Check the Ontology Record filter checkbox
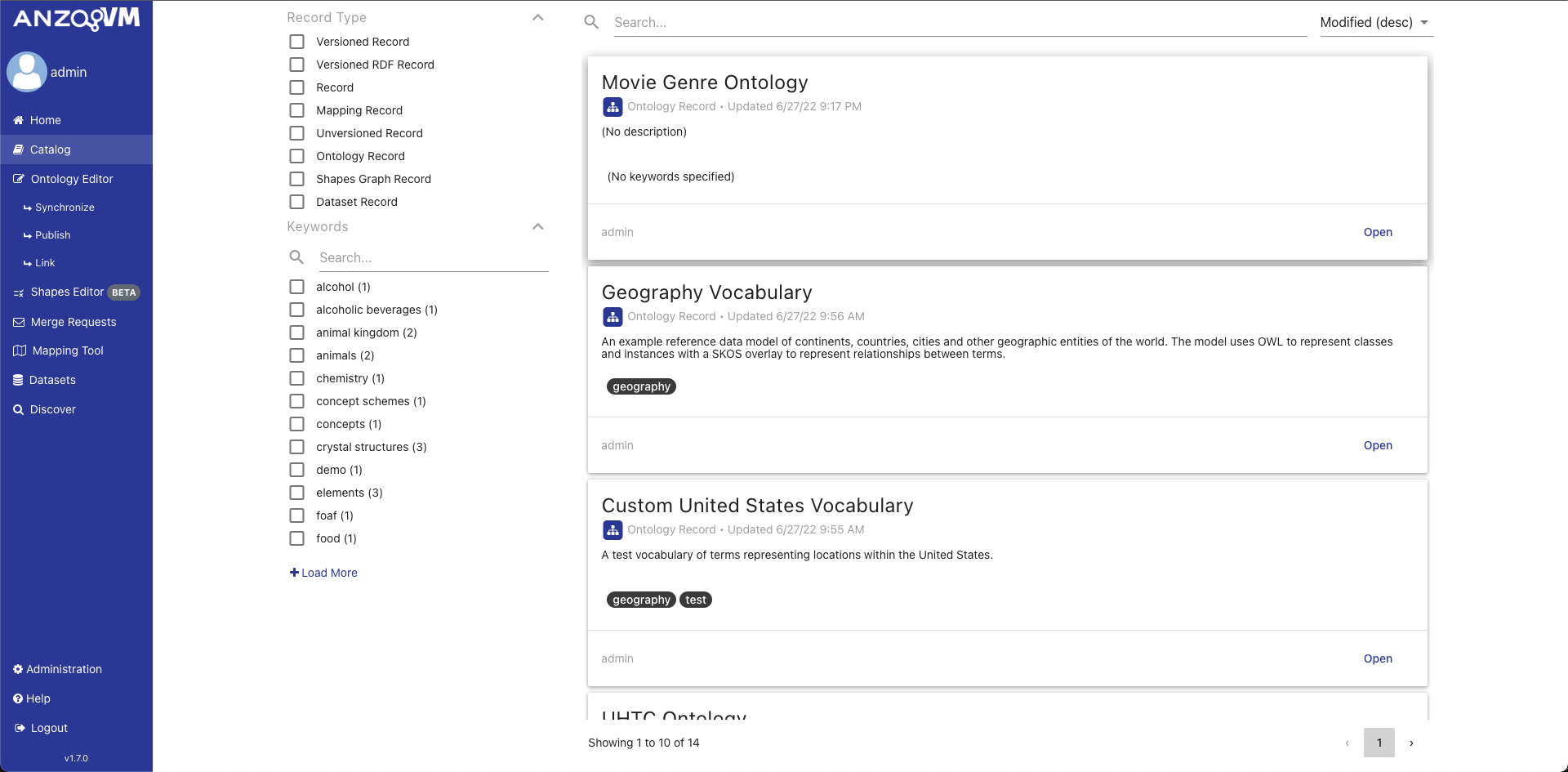 click(x=297, y=156)
